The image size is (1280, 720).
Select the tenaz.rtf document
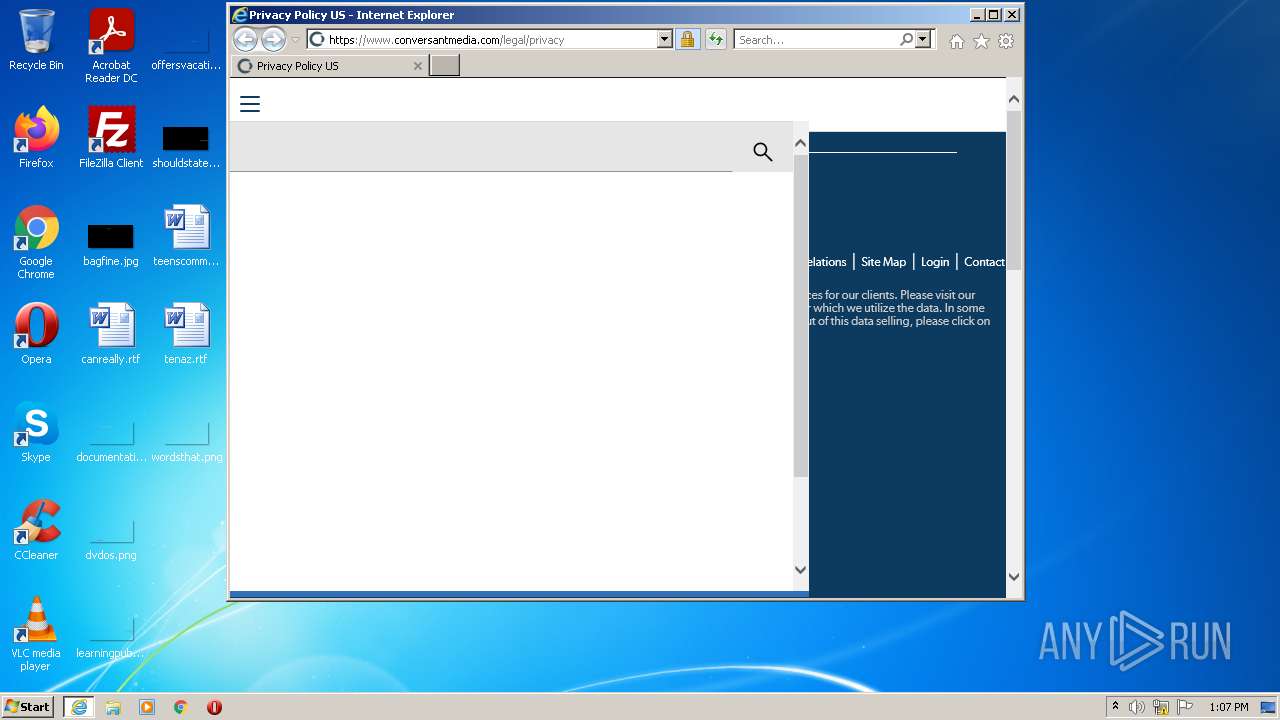(186, 333)
